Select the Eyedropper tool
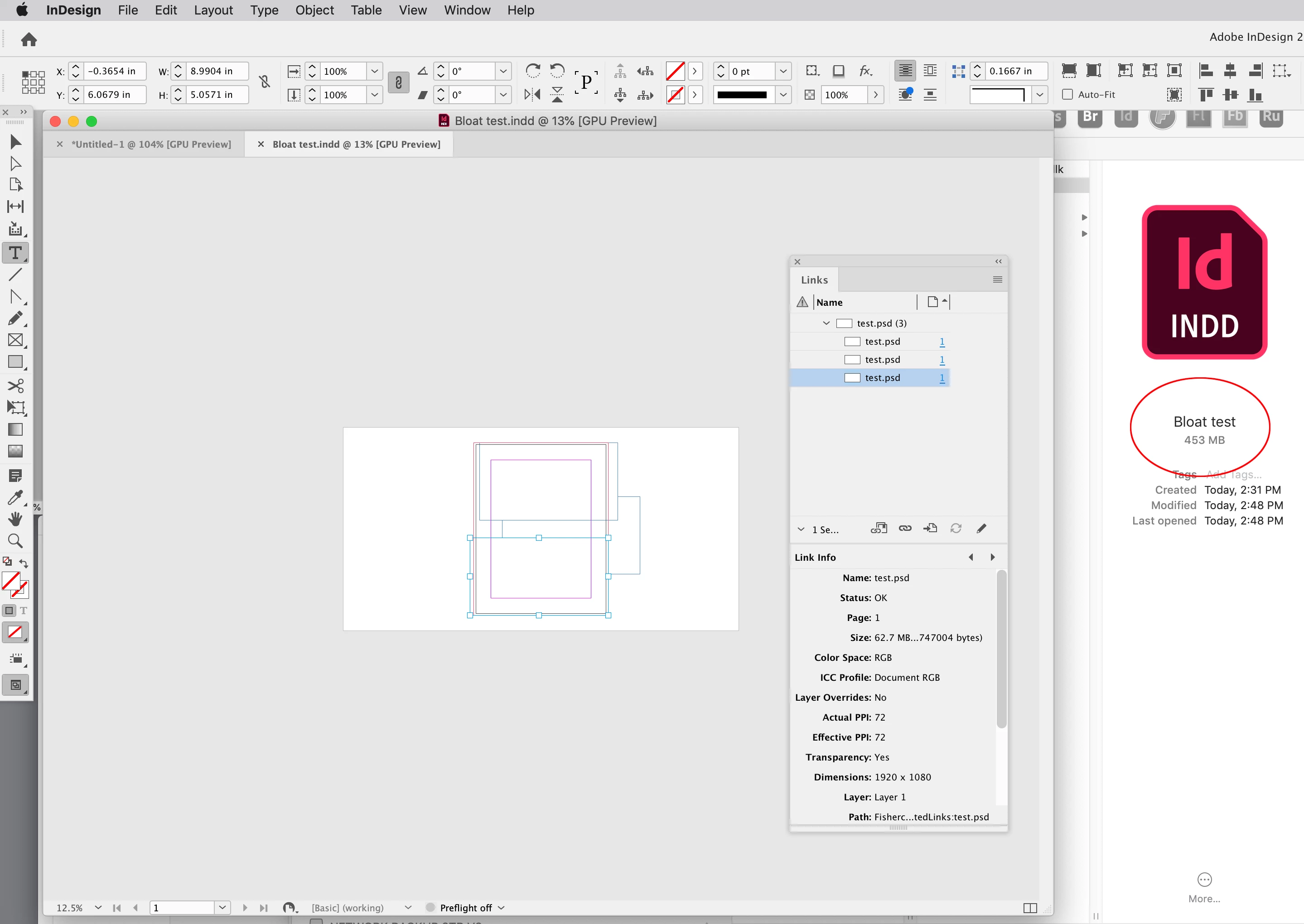This screenshot has height=924, width=1304. tap(15, 497)
